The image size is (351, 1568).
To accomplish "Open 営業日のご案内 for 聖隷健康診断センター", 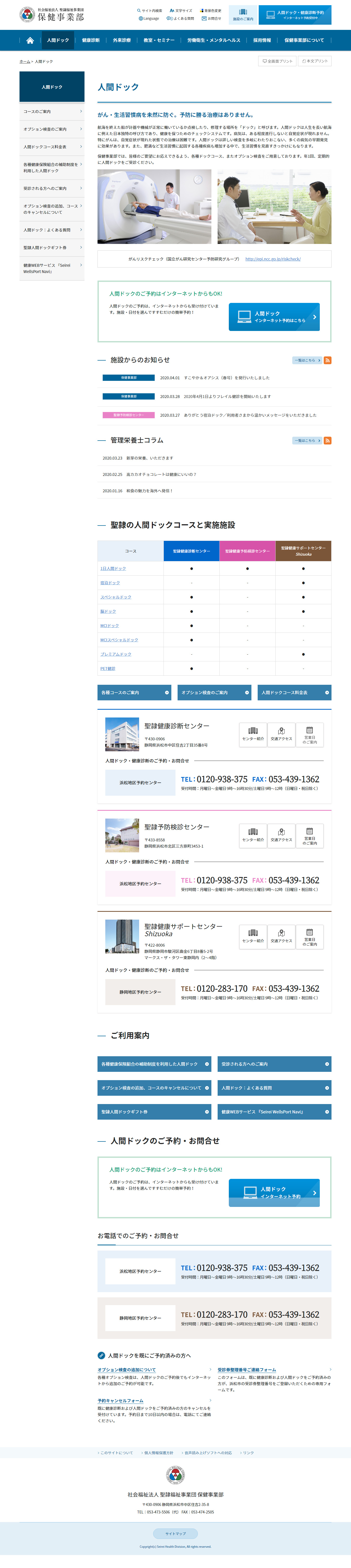I will 310,735.
